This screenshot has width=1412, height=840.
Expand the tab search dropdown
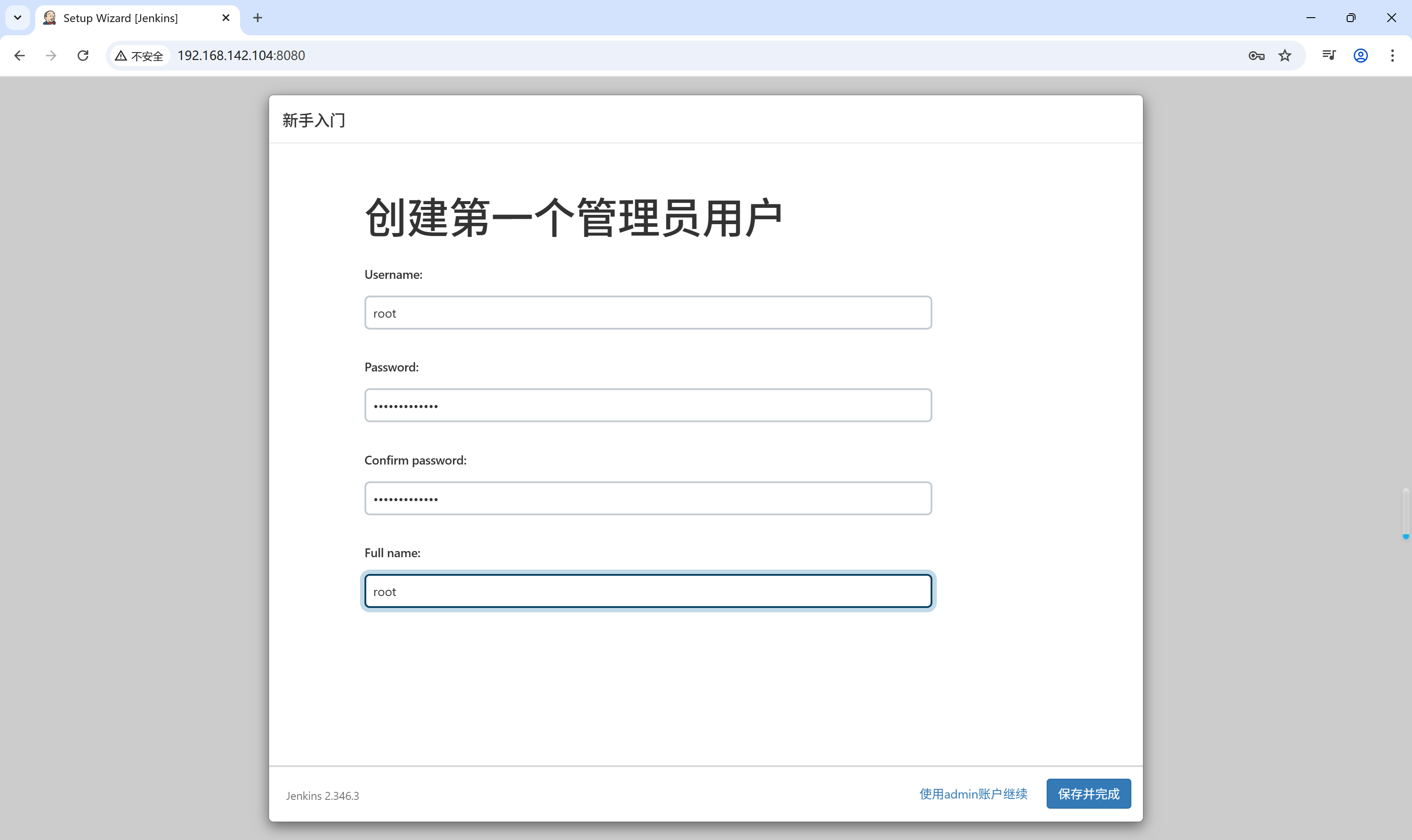tap(18, 18)
